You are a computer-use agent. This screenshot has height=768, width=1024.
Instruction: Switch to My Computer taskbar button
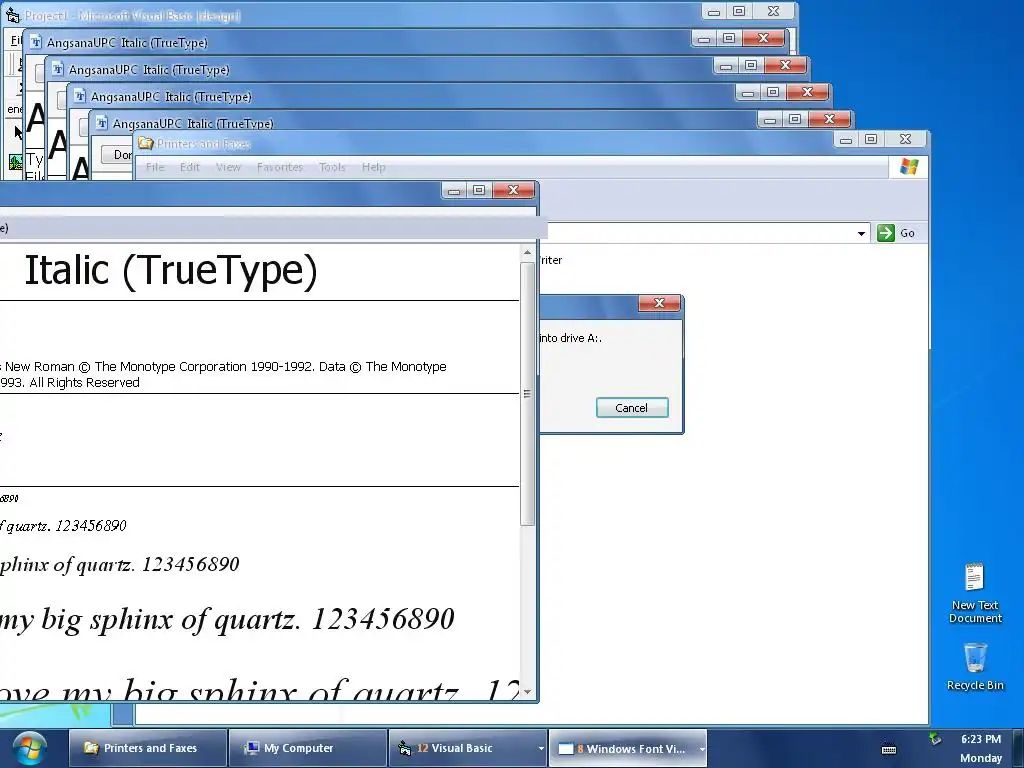pos(308,748)
